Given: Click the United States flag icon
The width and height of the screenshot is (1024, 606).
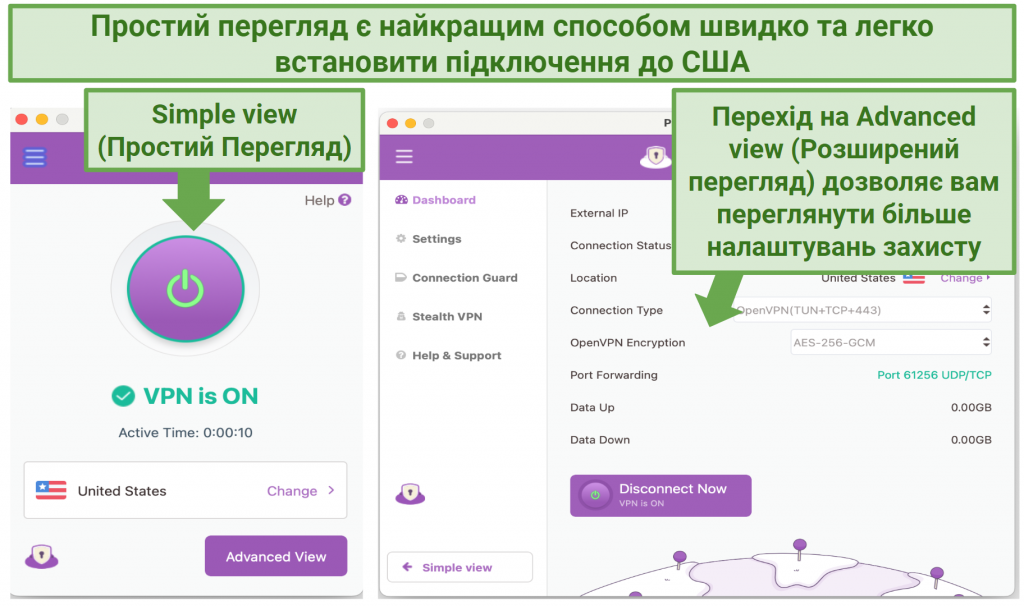Looking at the screenshot, I should [50, 490].
